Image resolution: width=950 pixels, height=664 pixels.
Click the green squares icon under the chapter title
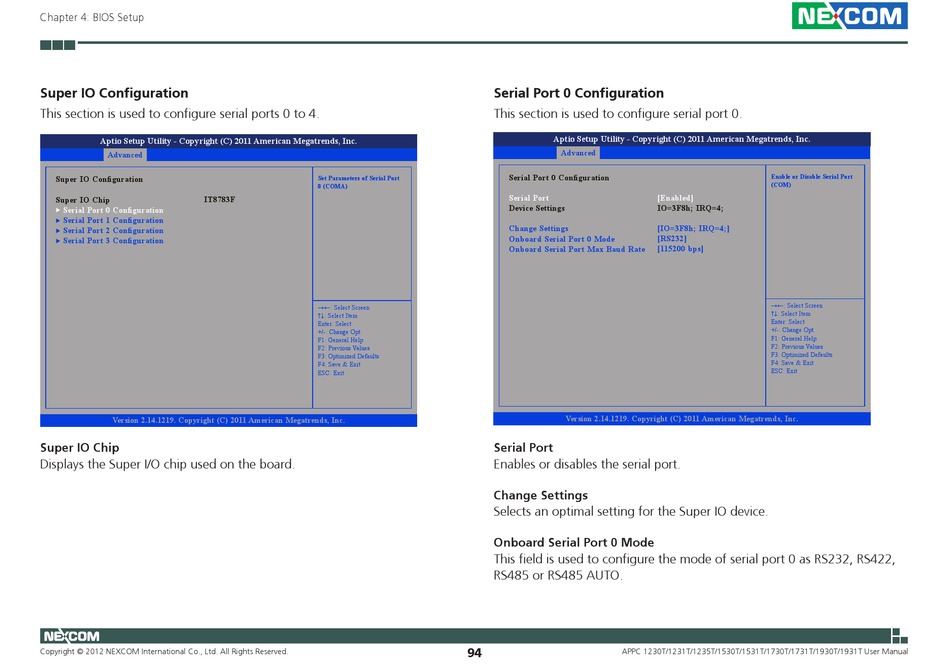(x=57, y=45)
